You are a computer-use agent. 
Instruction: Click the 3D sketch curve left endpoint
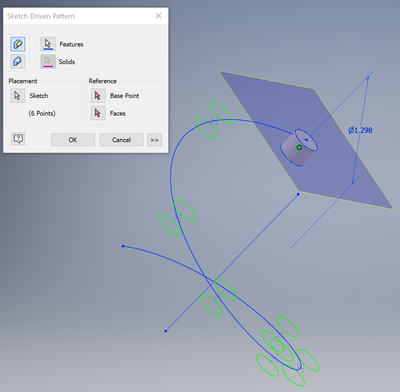(123, 246)
